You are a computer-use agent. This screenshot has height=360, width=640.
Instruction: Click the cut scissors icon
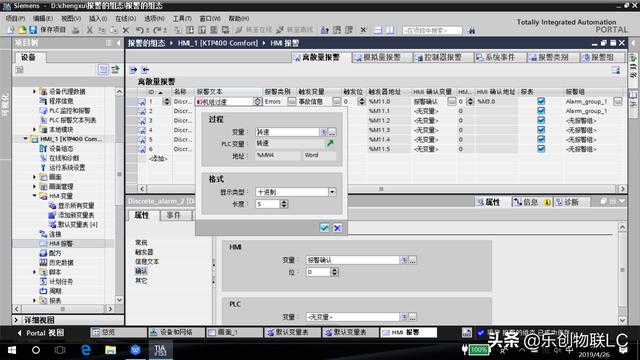coord(89,30)
